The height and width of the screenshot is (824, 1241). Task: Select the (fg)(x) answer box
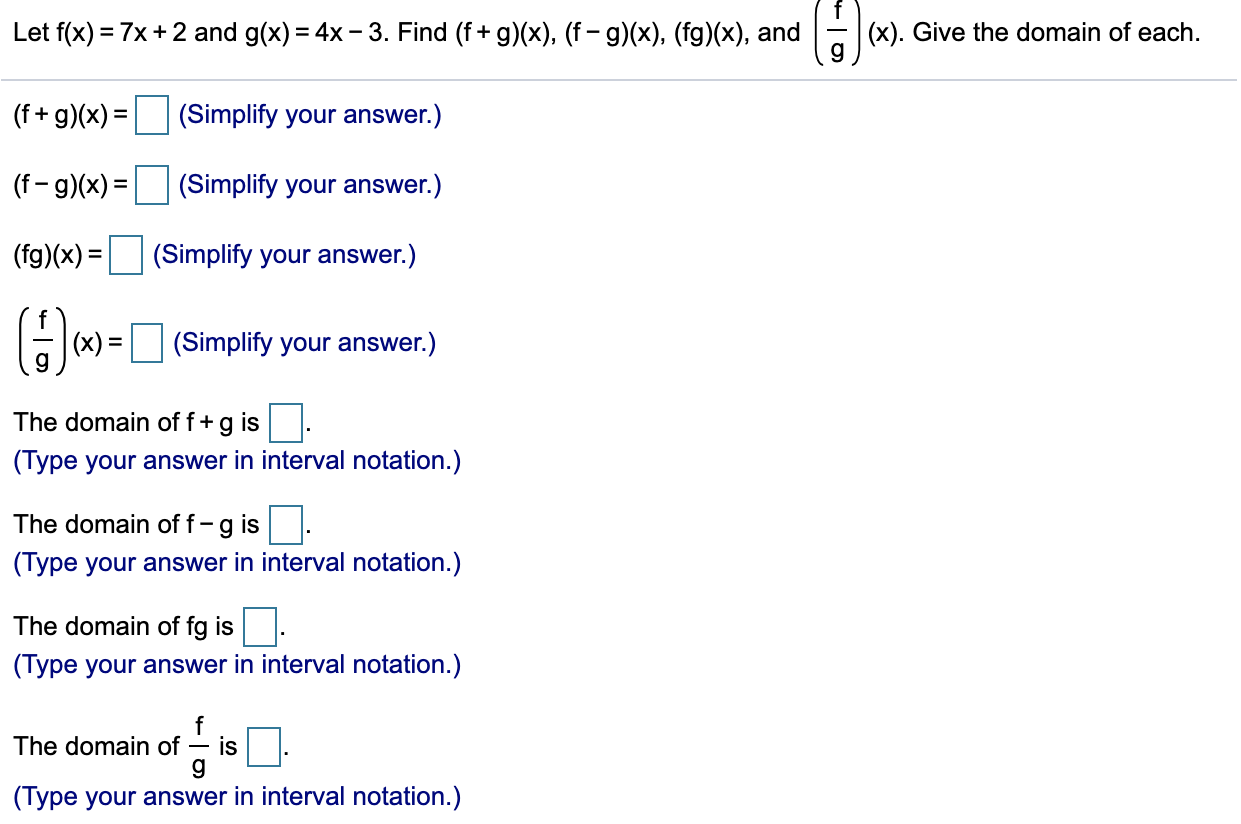125,255
